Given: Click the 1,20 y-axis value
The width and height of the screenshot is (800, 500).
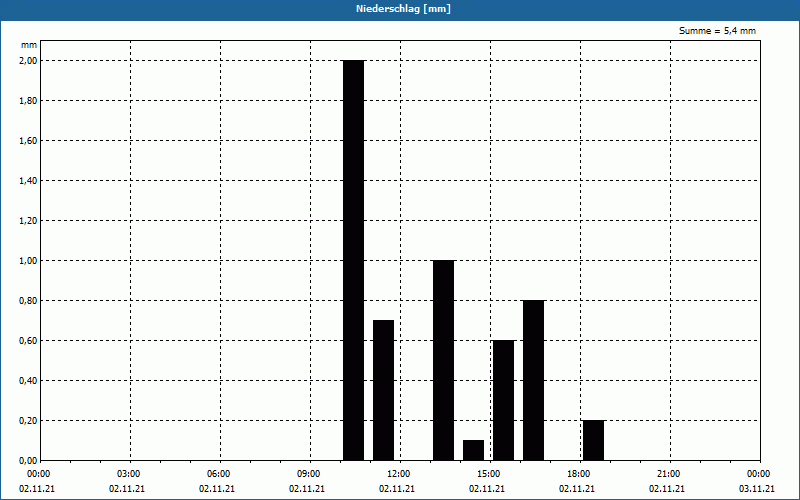Looking at the screenshot, I should click(28, 221).
